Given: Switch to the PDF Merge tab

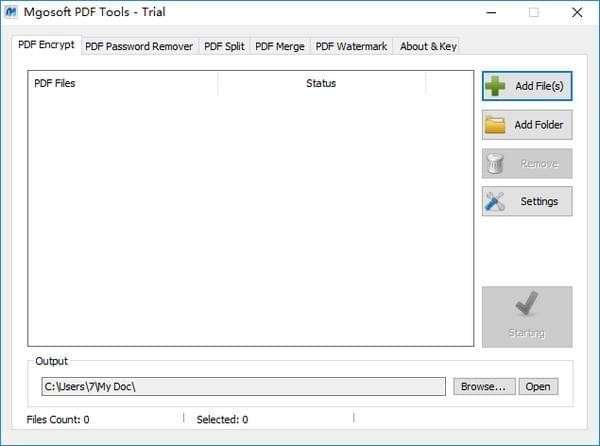Looking at the screenshot, I should coord(280,47).
